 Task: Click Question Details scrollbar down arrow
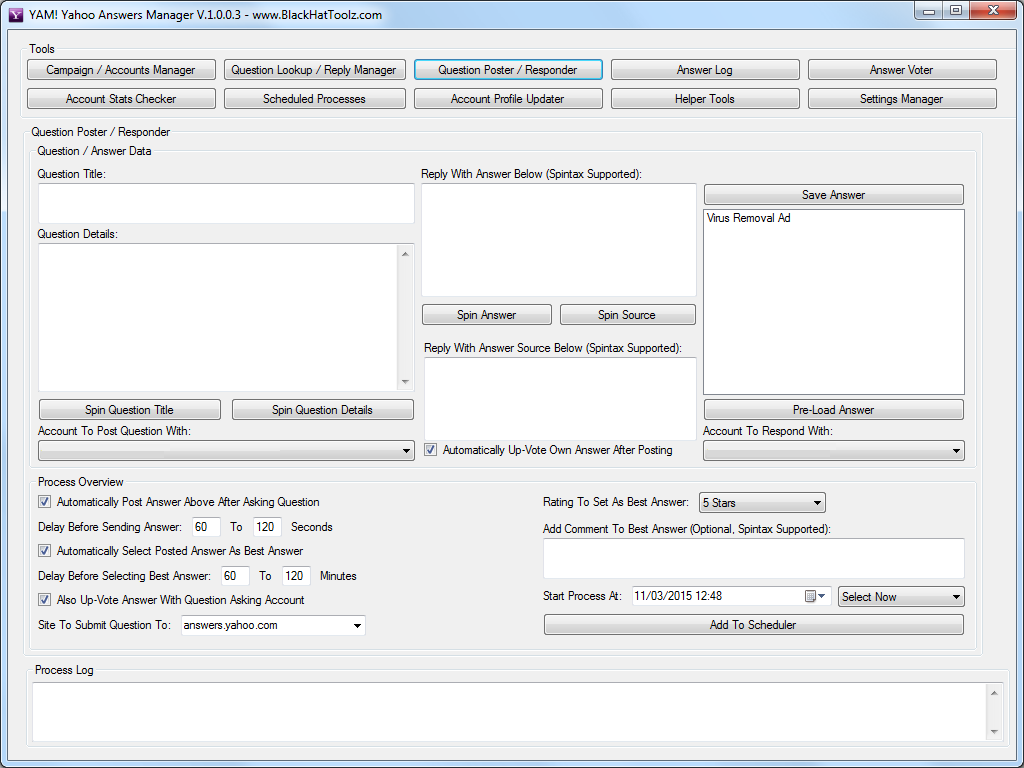[x=406, y=382]
